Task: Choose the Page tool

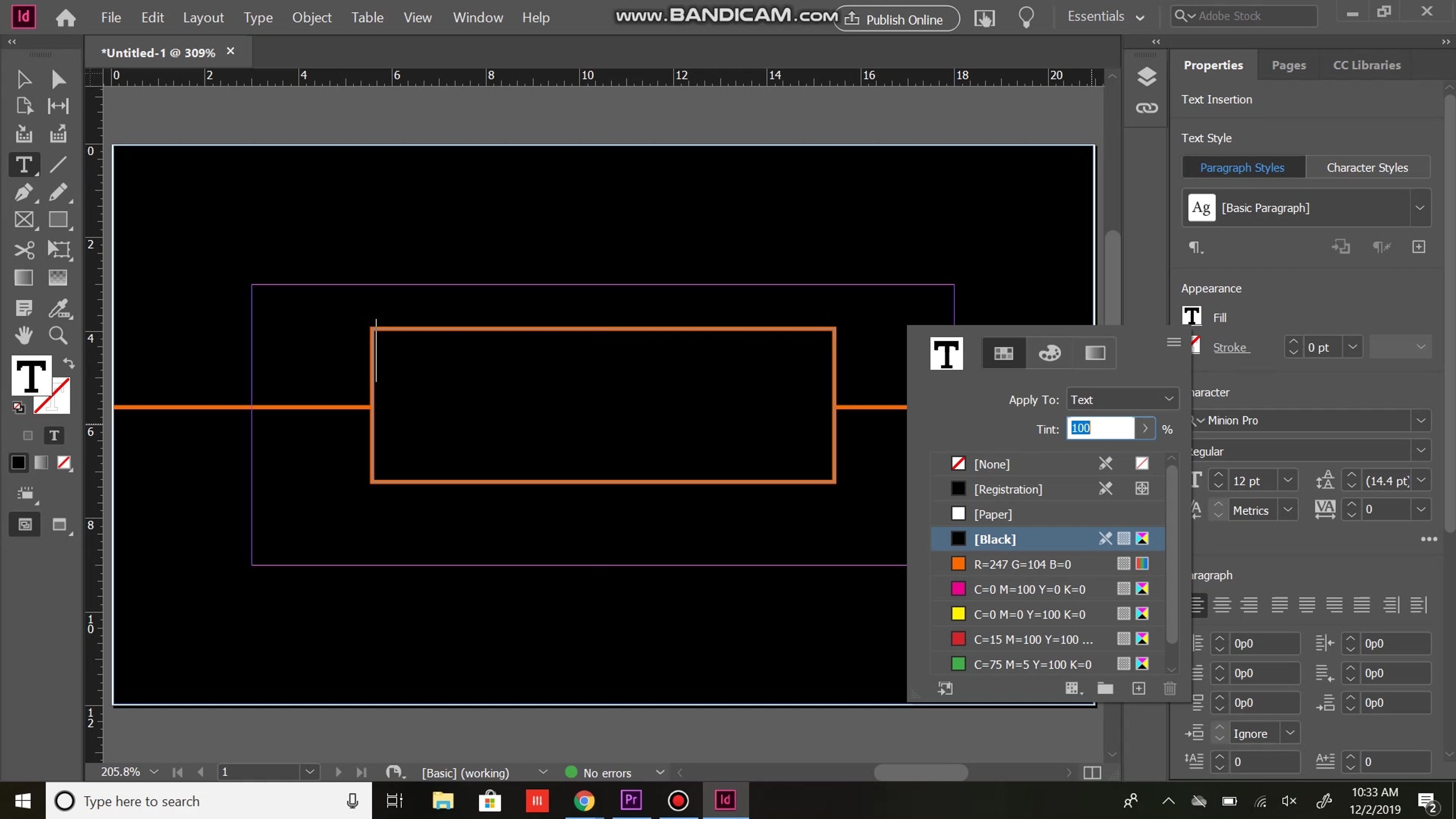Action: (x=24, y=106)
